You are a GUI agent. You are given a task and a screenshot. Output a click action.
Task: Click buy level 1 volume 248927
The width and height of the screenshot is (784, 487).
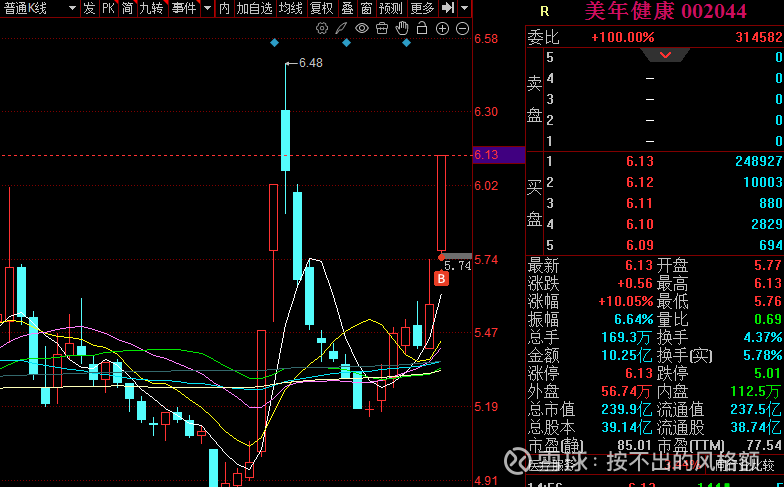tap(758, 161)
